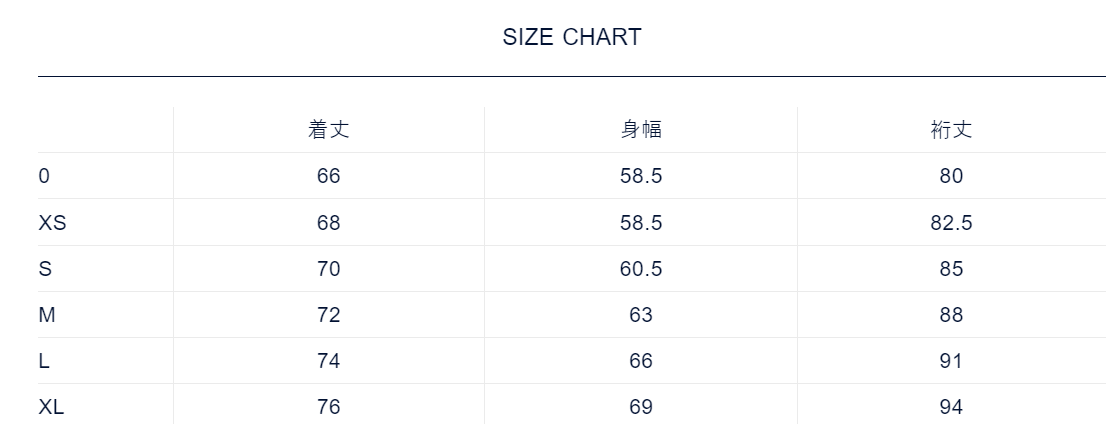1108x424 pixels.
Task: Click the XL size row label
Action: 52,407
